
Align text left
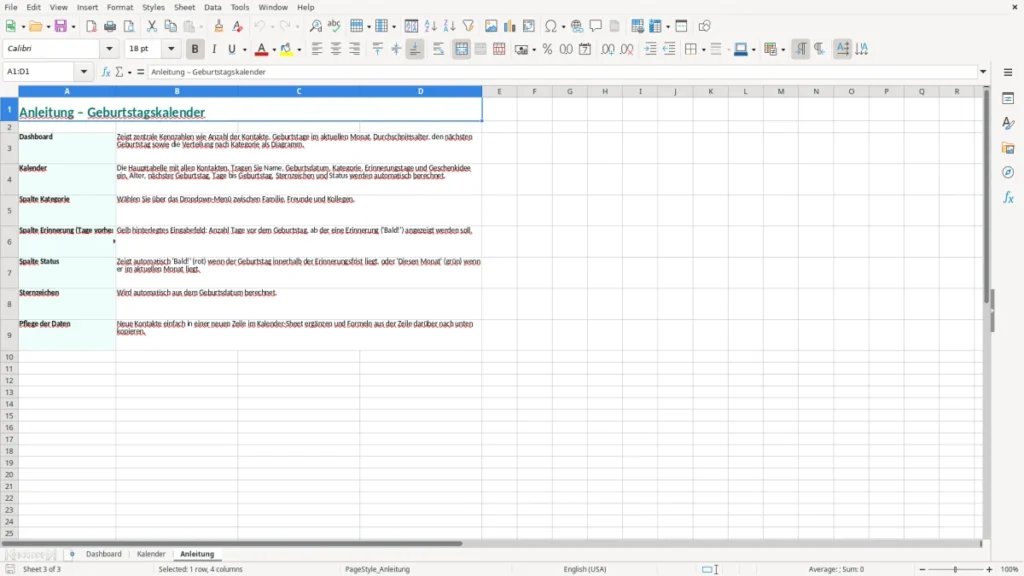pyautogui.click(x=317, y=49)
